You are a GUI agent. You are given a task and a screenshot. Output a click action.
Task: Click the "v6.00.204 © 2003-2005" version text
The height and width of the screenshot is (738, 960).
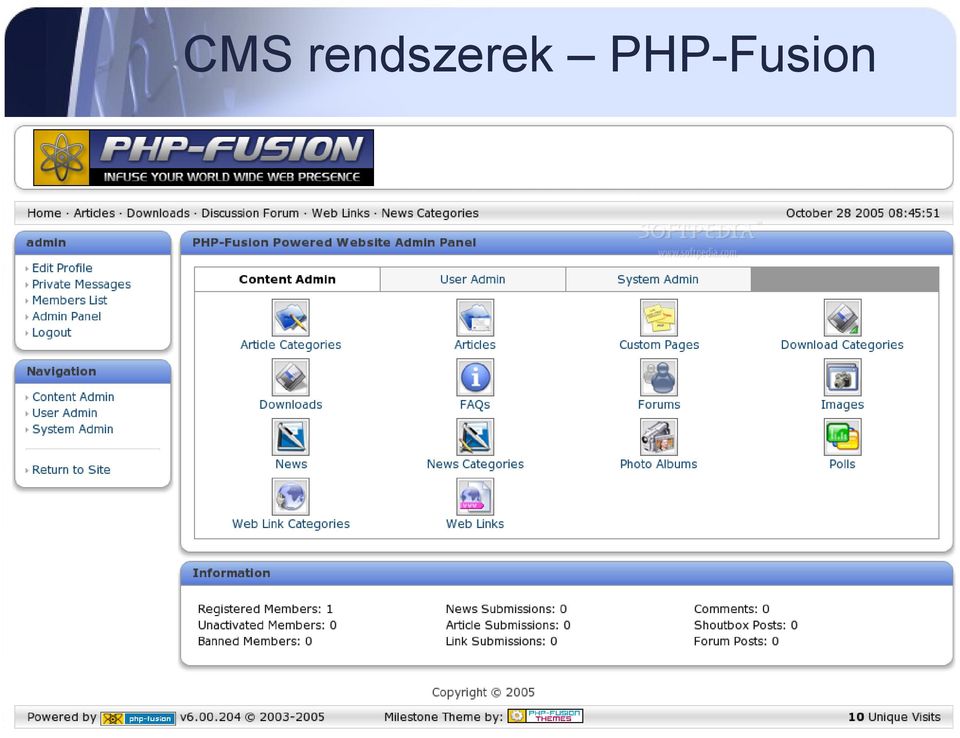[x=252, y=717]
